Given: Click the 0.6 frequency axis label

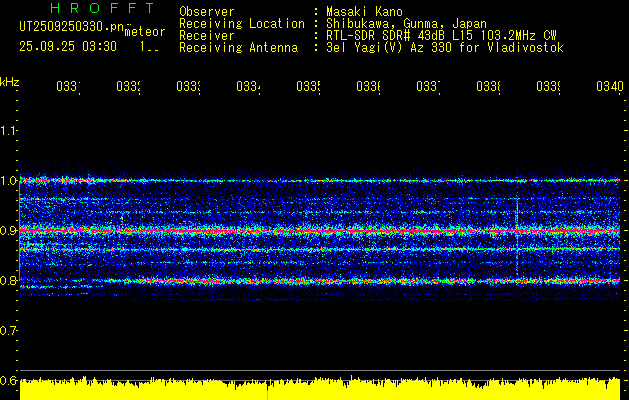Looking at the screenshot, I should [x=8, y=380].
